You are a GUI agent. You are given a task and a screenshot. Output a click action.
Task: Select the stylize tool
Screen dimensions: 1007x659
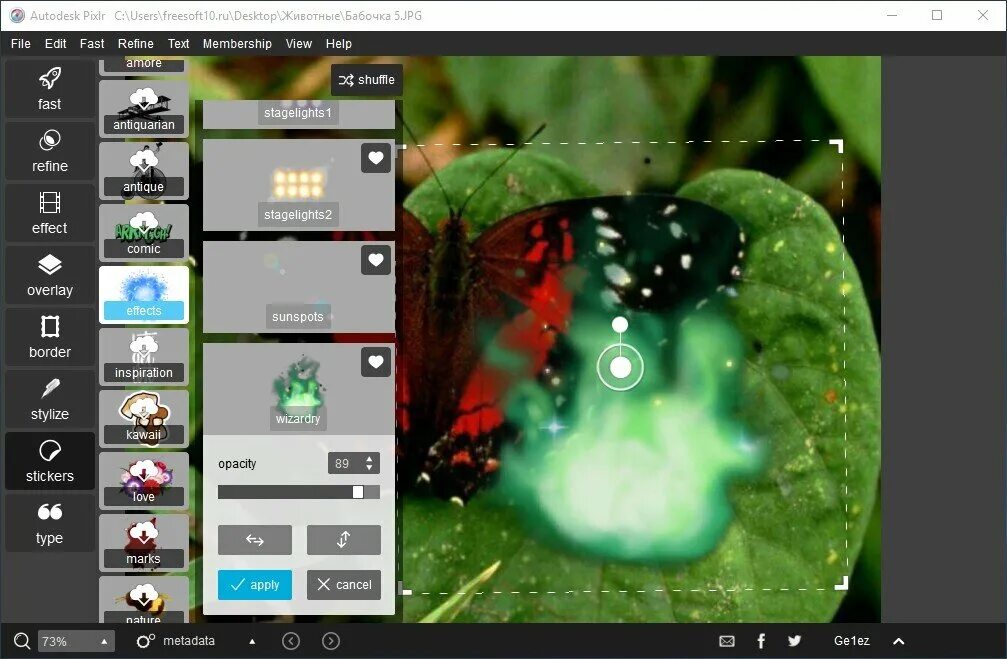pos(49,399)
